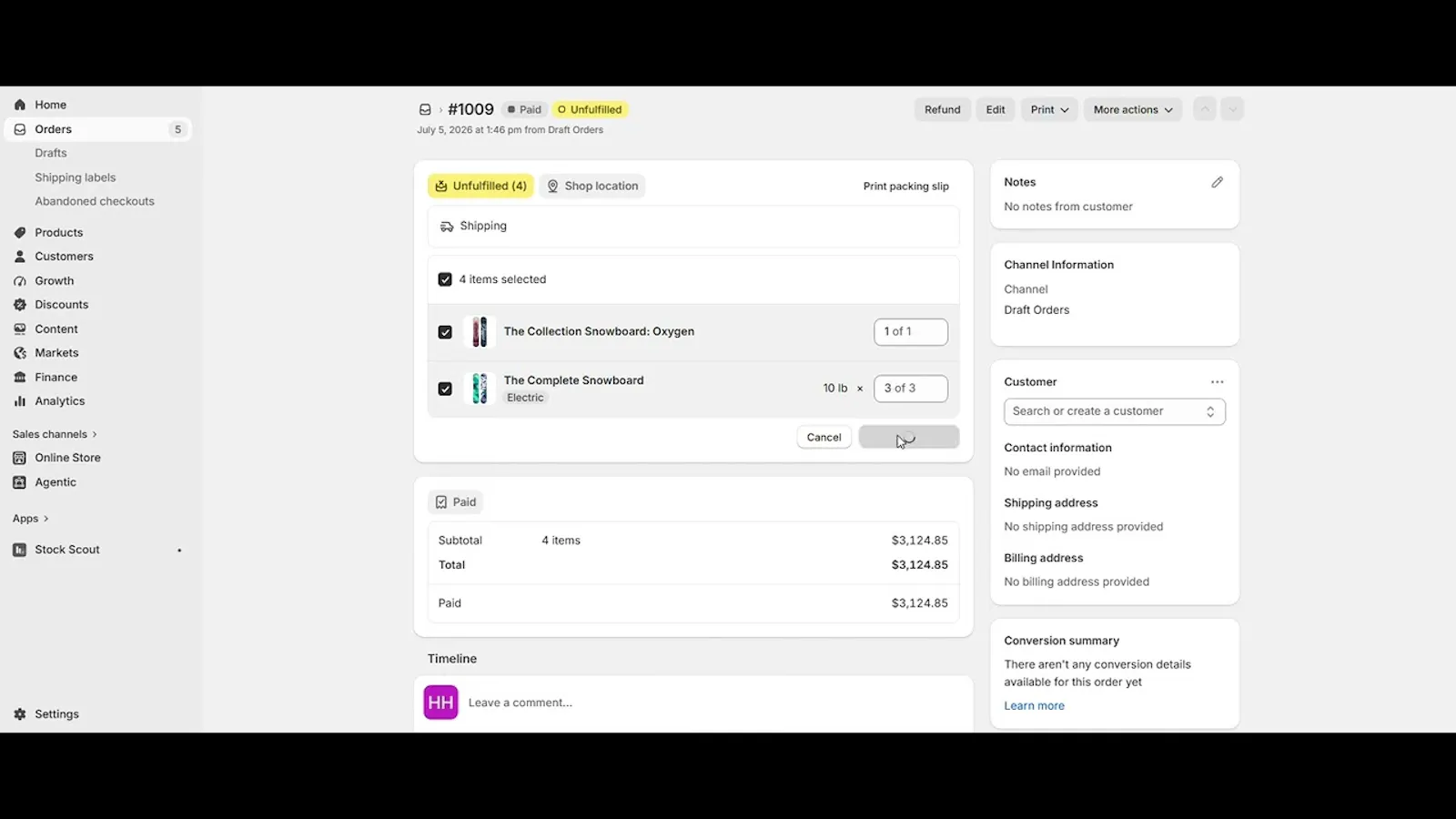Click the order number #1009 heading
Viewport: 1456px width, 819px height.
pos(470,109)
